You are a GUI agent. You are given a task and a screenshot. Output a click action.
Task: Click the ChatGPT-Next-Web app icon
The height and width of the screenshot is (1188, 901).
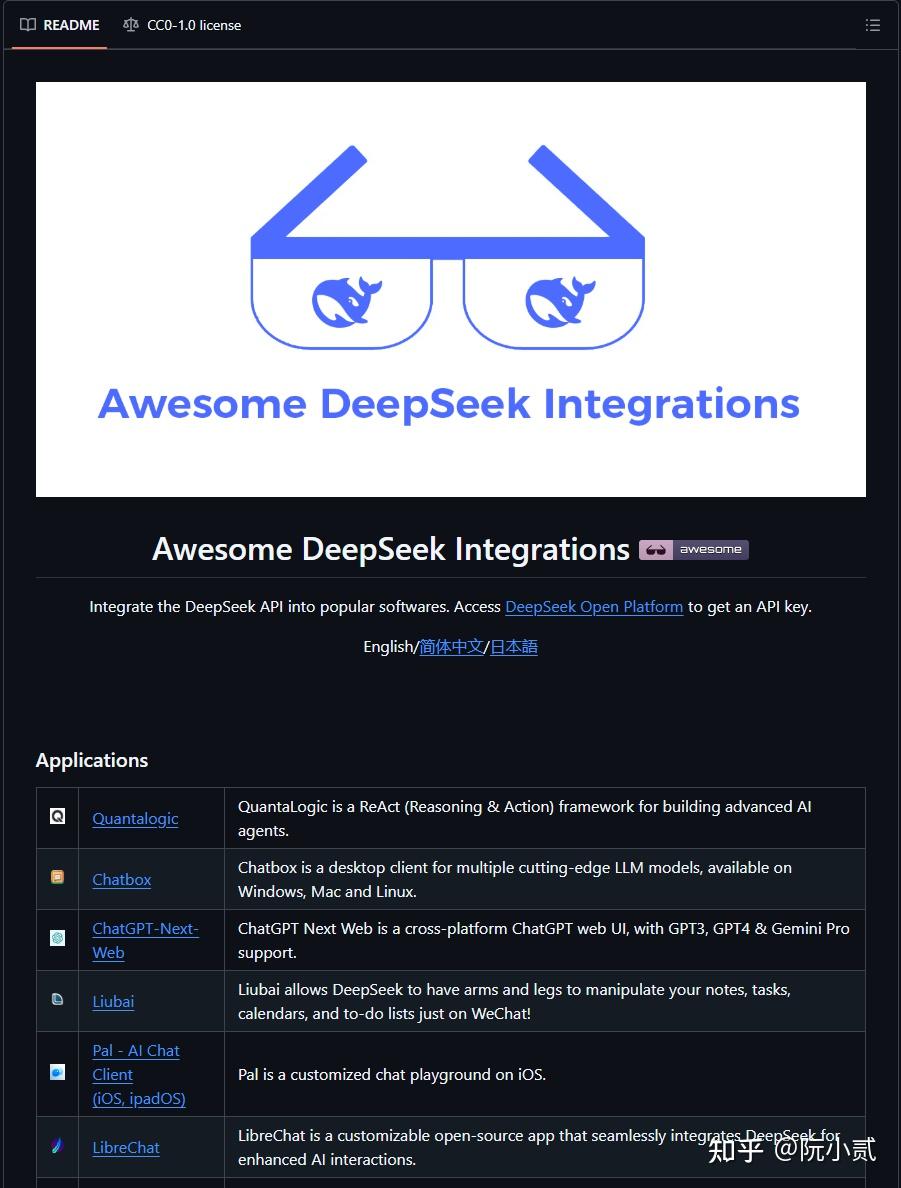click(57, 939)
